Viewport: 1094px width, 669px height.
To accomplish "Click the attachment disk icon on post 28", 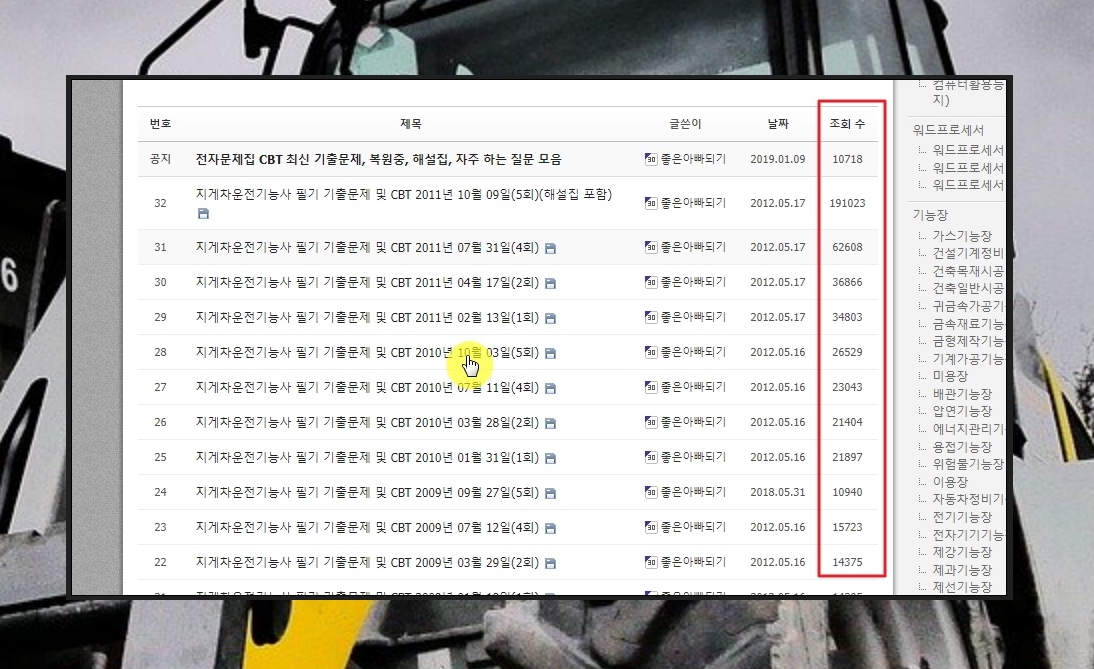I will (x=550, y=353).
